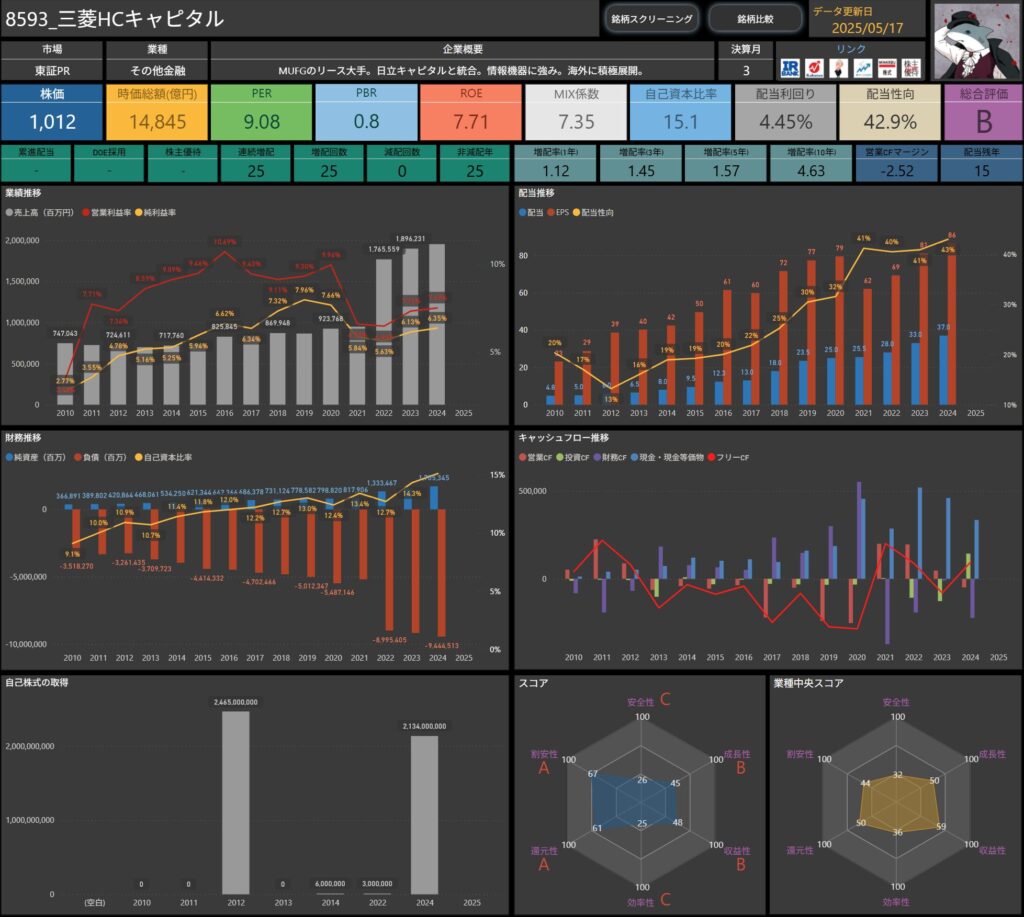Click the 減配回数 tile showing 0
The width and height of the screenshot is (1024, 917).
(x=402, y=163)
